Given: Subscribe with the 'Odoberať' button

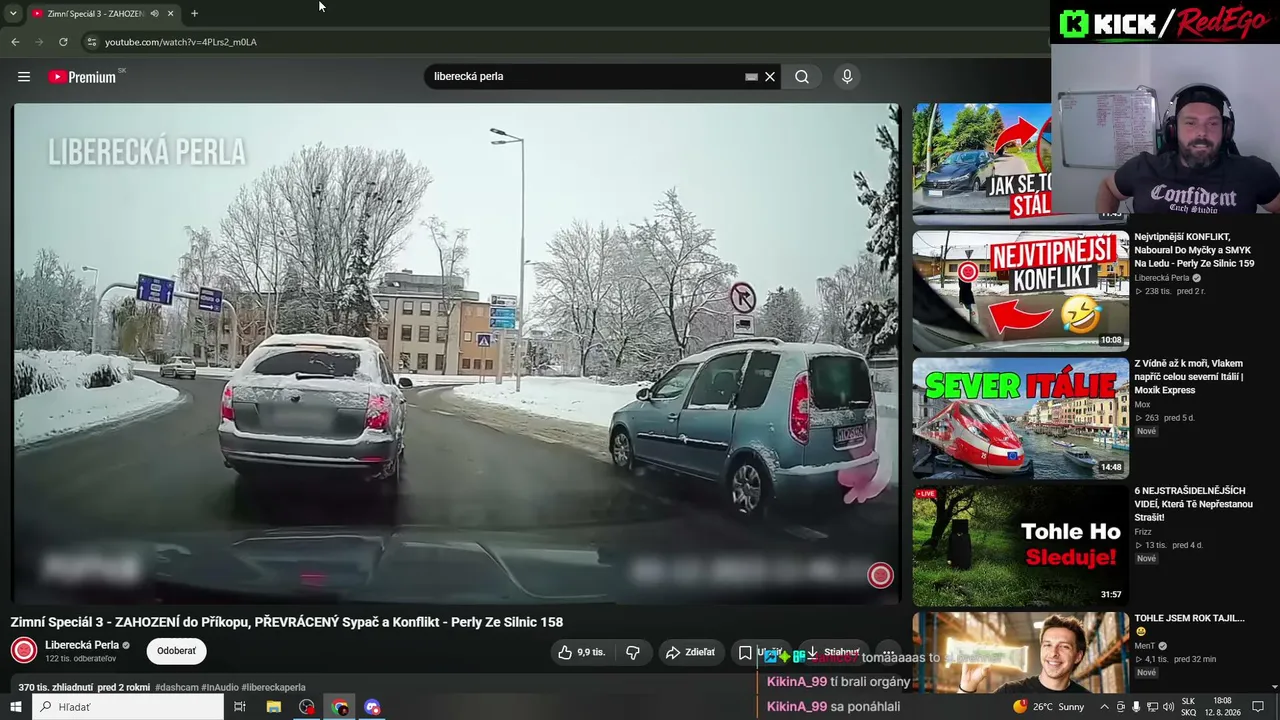Looking at the screenshot, I should pos(176,651).
